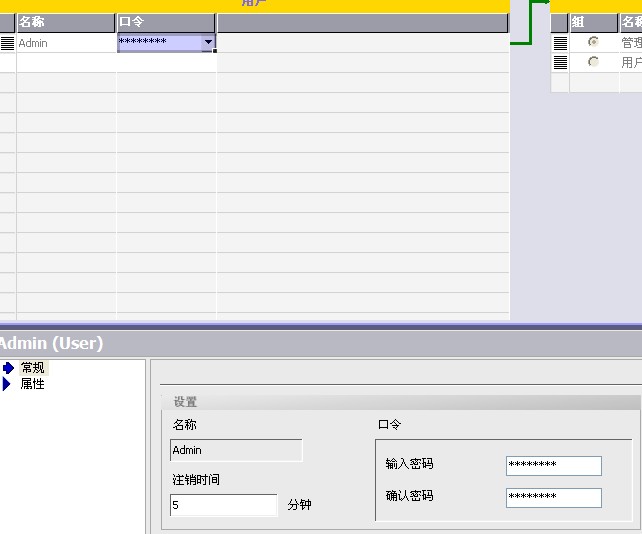The height and width of the screenshot is (534, 642).
Task: Click the row handle icon beside Admin user
Action: click(x=7, y=43)
